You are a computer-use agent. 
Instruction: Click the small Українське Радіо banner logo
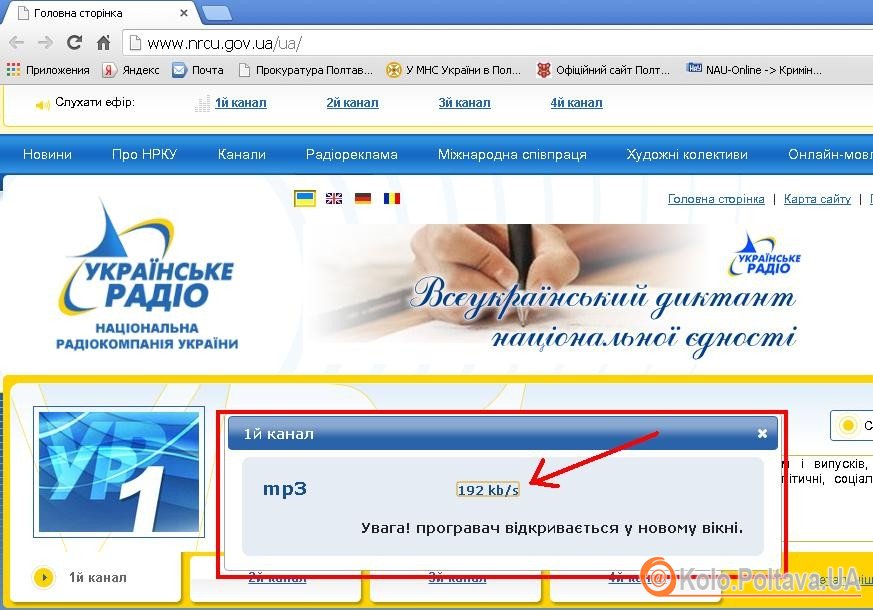(766, 256)
